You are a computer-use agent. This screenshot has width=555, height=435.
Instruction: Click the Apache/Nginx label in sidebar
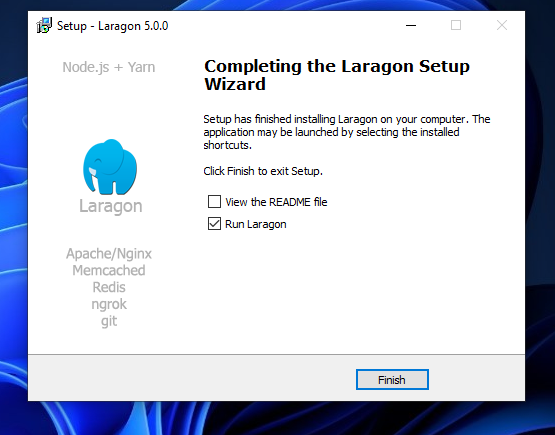[x=109, y=254]
